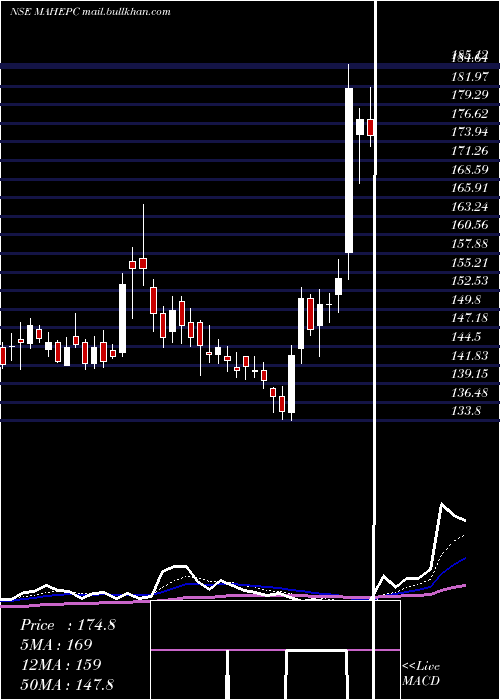Click the Price : 174.8 readout

point(68,625)
